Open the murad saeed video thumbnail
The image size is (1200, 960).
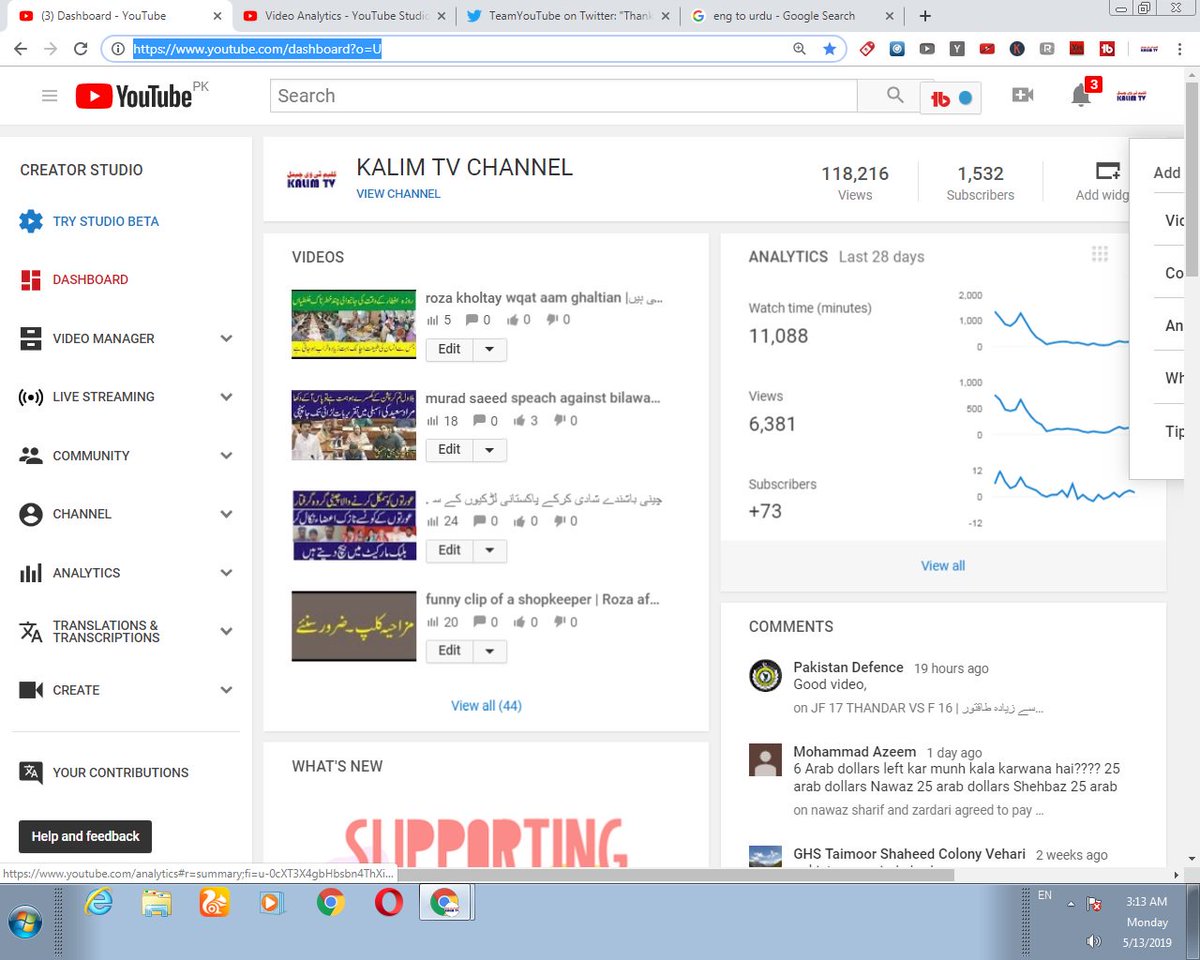click(x=354, y=425)
